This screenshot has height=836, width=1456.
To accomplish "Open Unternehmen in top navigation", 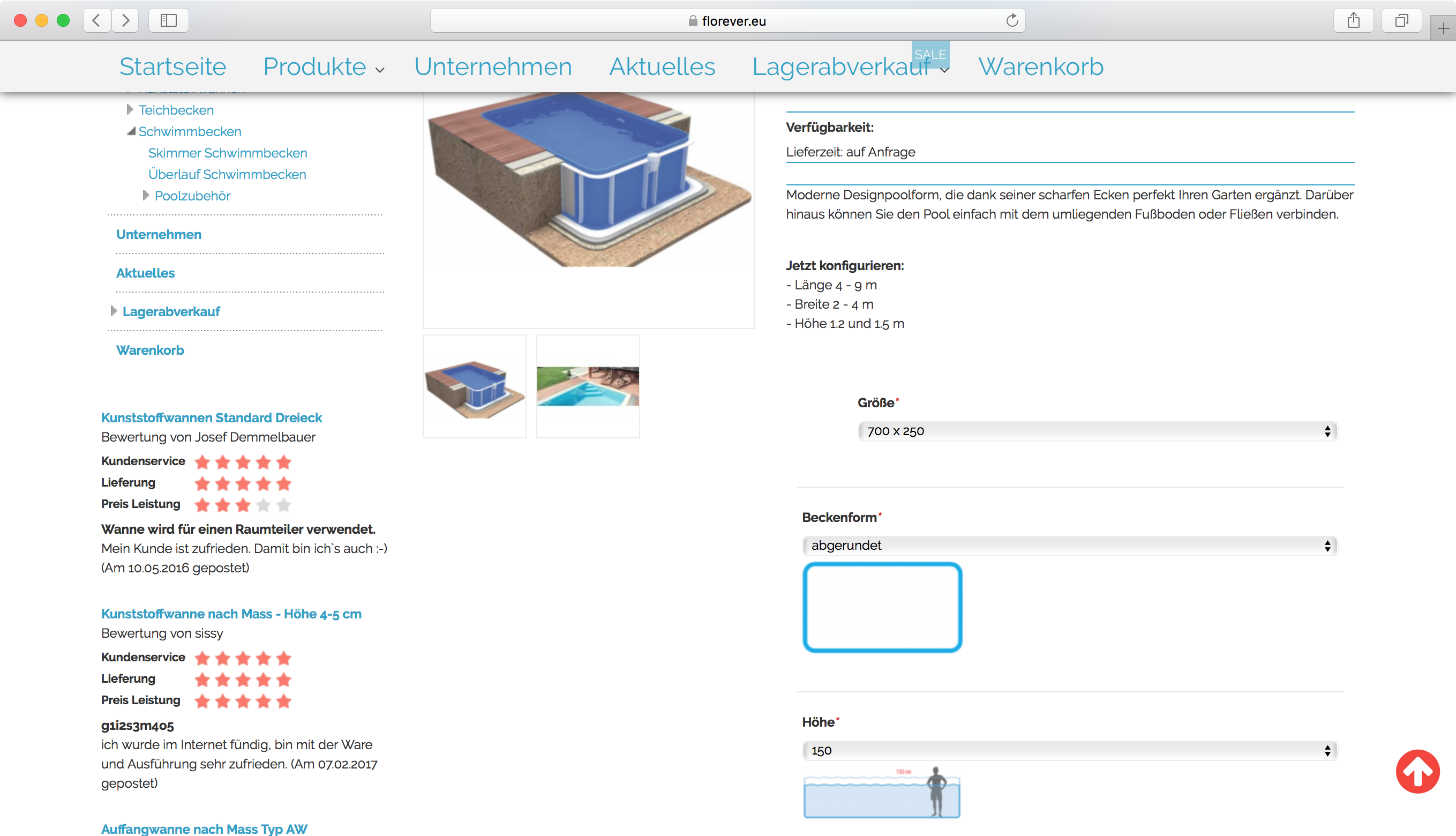I will tap(493, 66).
